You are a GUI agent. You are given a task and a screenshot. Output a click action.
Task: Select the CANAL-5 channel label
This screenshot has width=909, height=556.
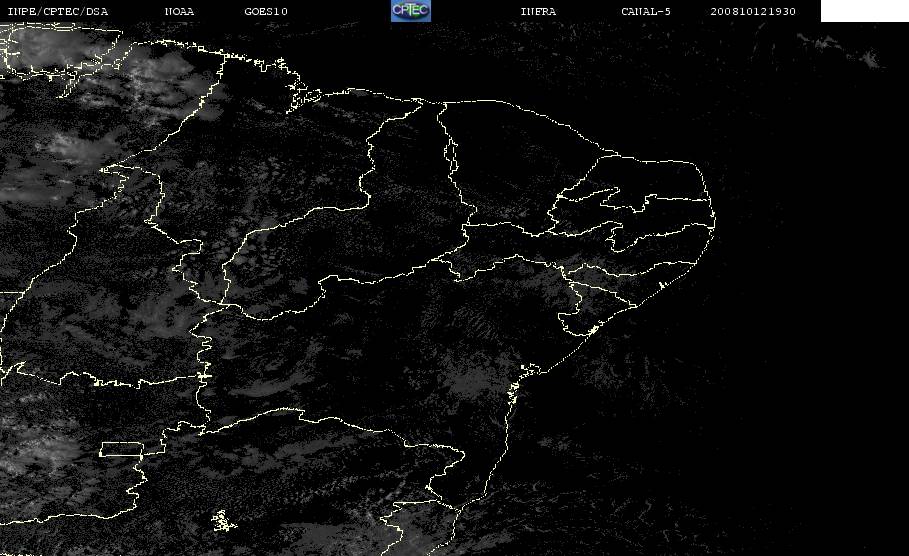(x=646, y=12)
